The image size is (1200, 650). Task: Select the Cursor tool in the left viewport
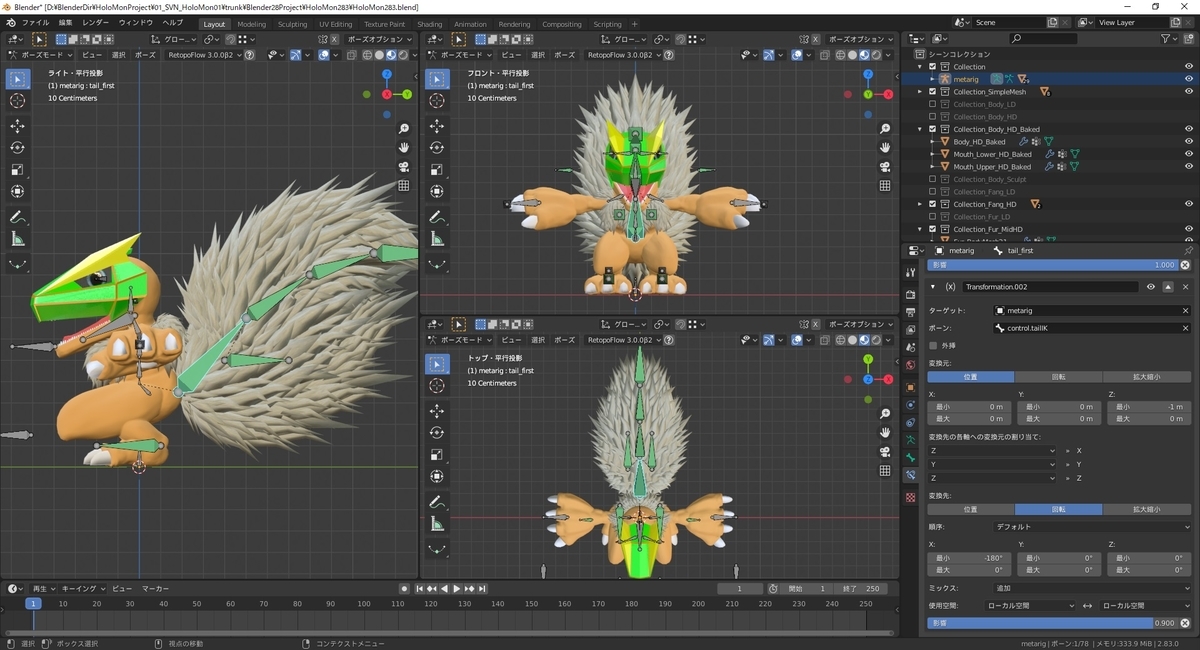18,101
